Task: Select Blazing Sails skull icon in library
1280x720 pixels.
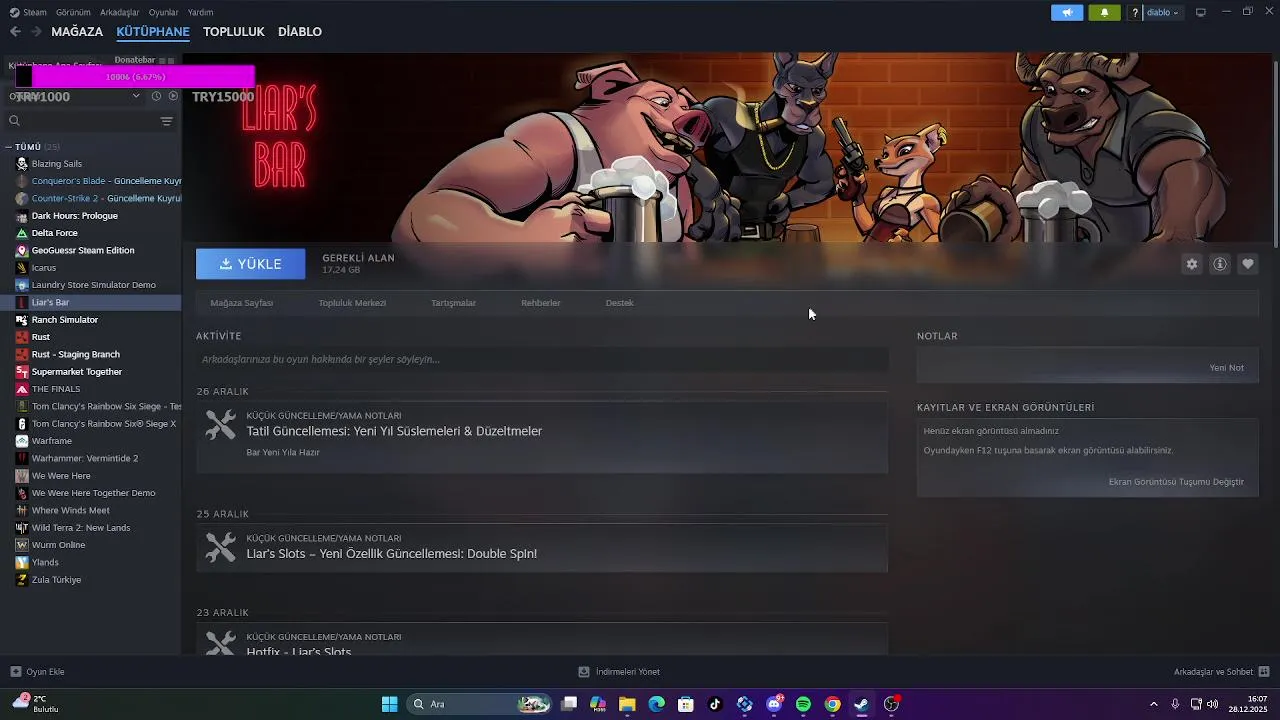Action: point(22,164)
